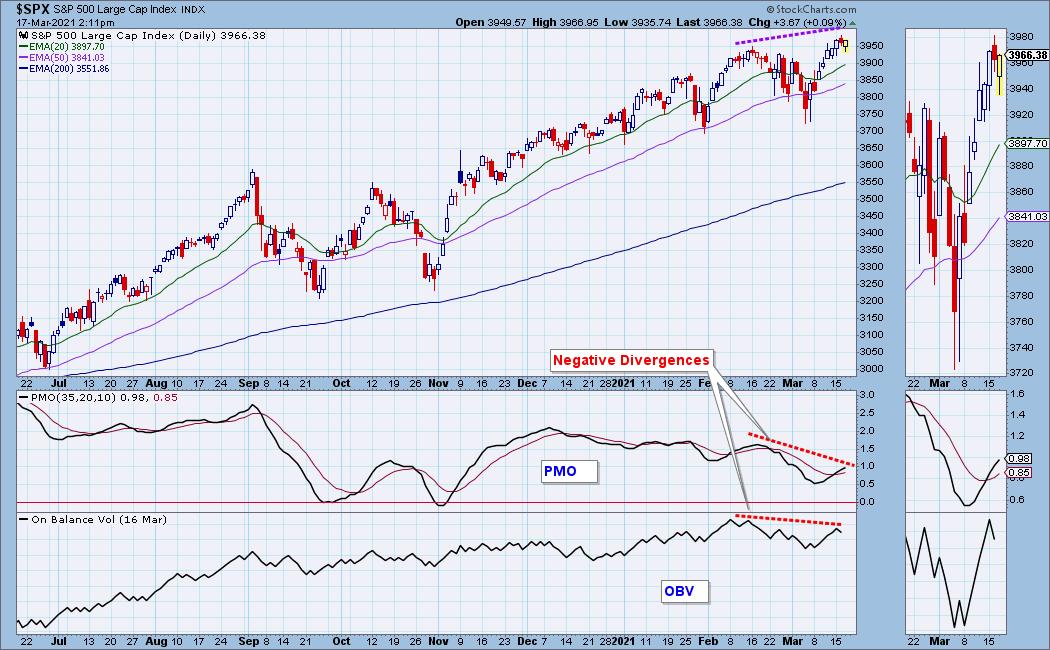Viewport: 1050px width, 650px height.
Task: Click the Low 3935.74 value
Action: click(637, 23)
